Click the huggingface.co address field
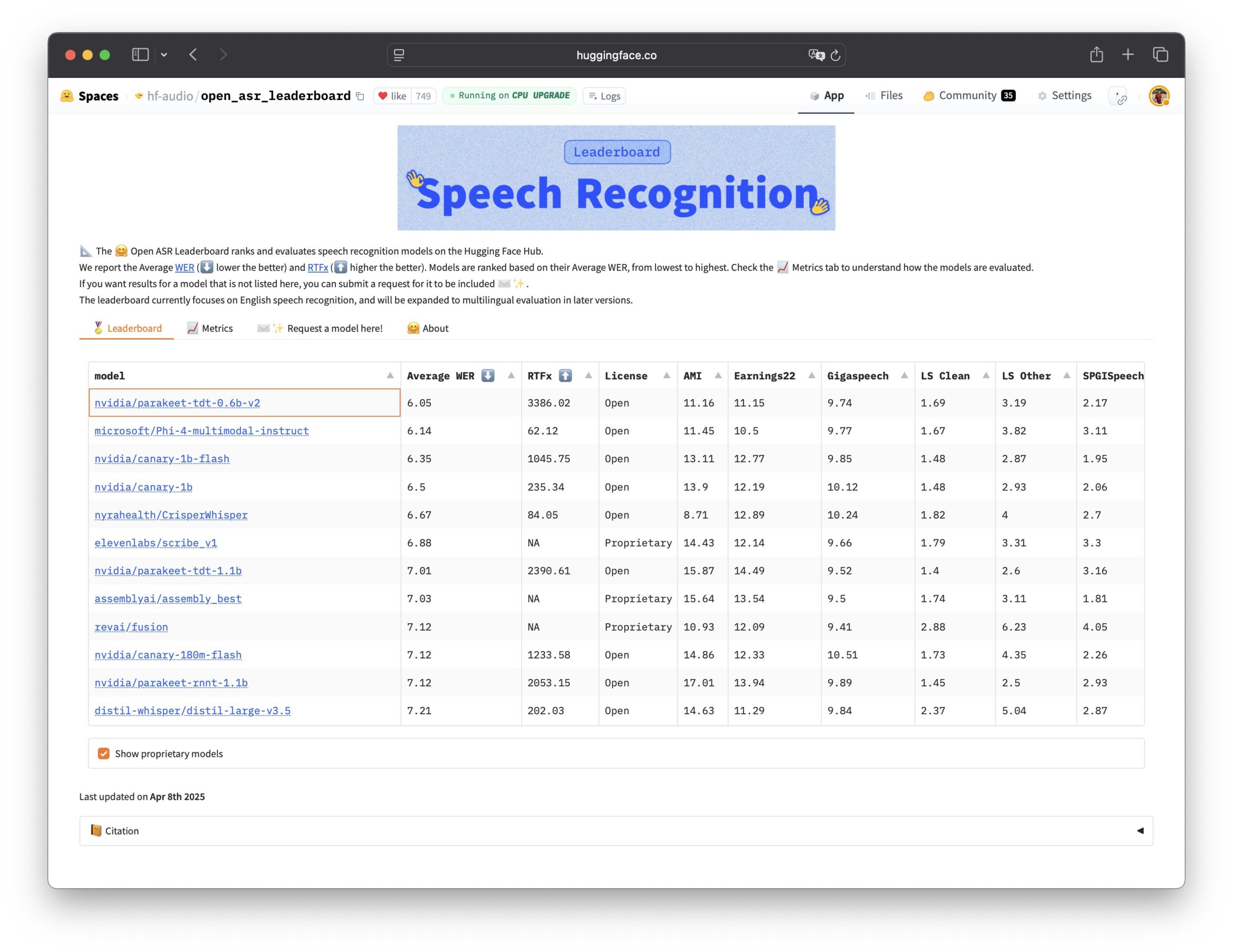1233x952 pixels. point(616,55)
